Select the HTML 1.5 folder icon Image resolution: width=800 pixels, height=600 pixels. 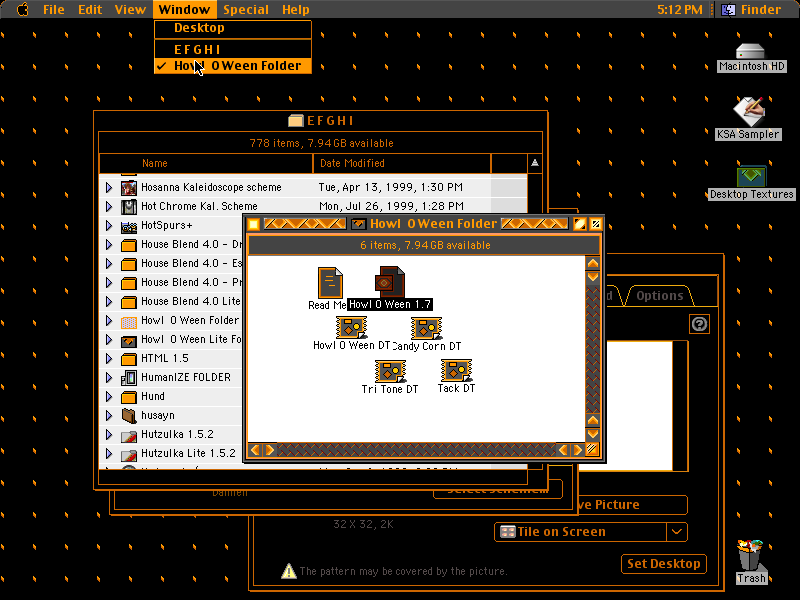click(x=129, y=359)
